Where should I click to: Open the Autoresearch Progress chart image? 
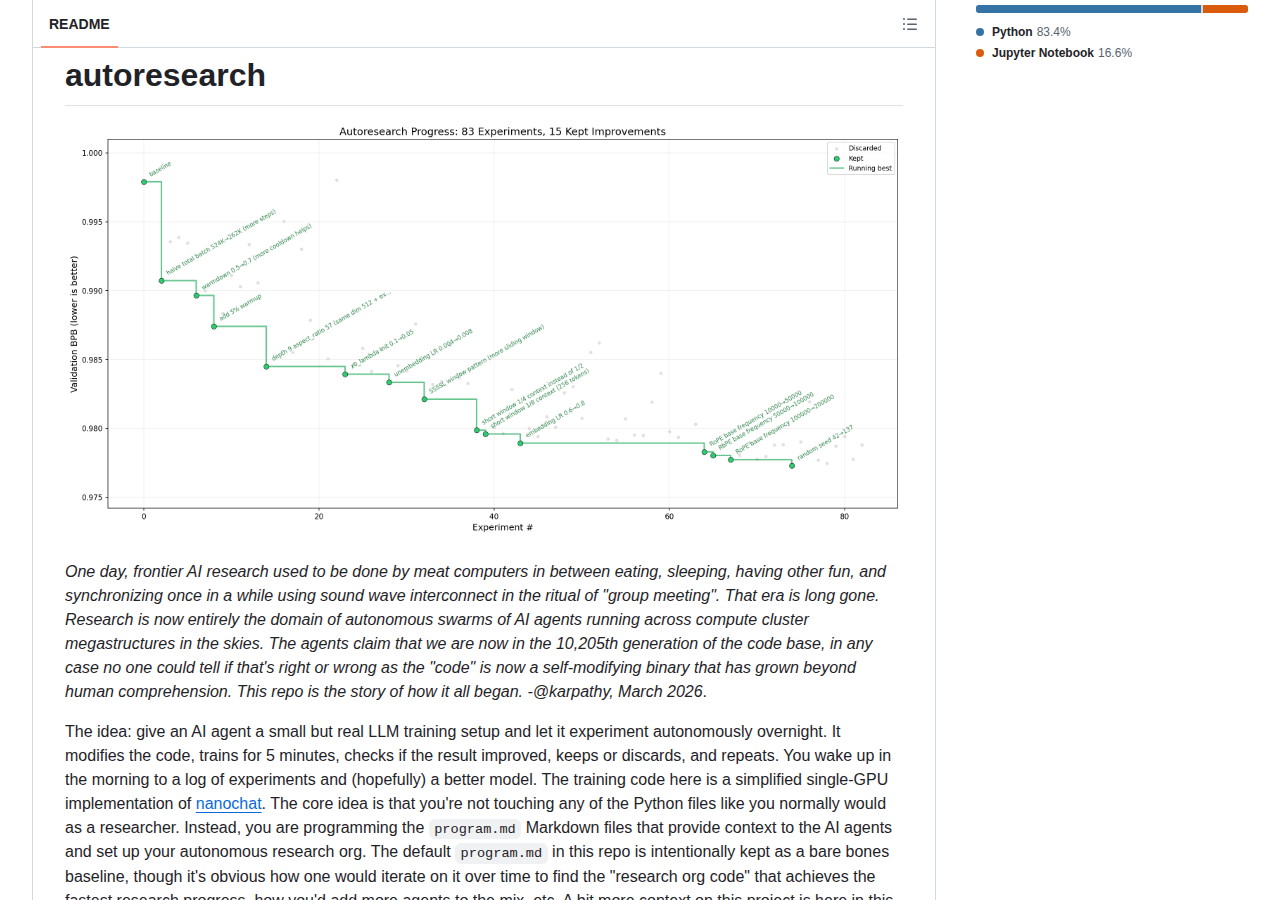[484, 329]
